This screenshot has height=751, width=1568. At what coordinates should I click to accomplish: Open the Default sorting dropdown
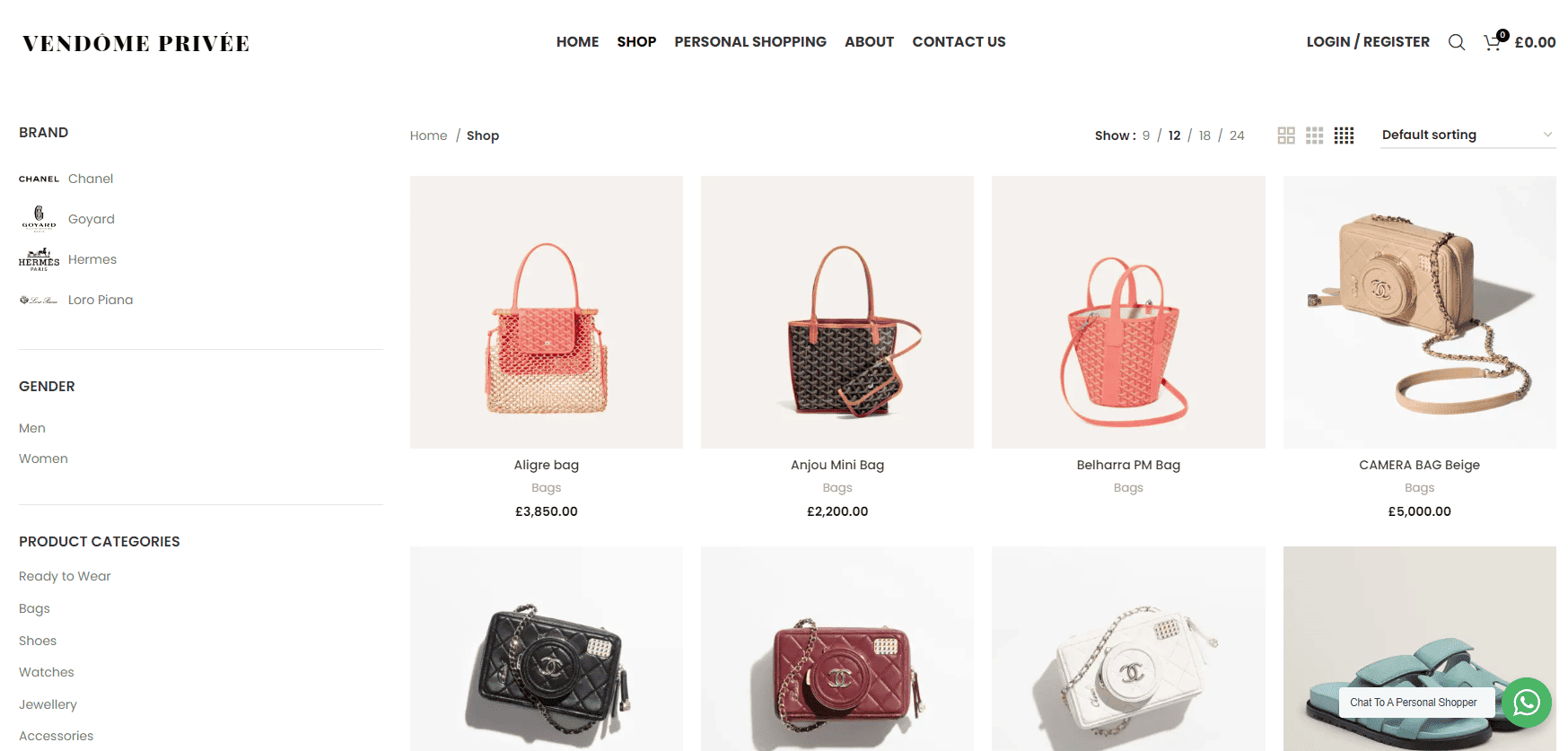[1468, 135]
